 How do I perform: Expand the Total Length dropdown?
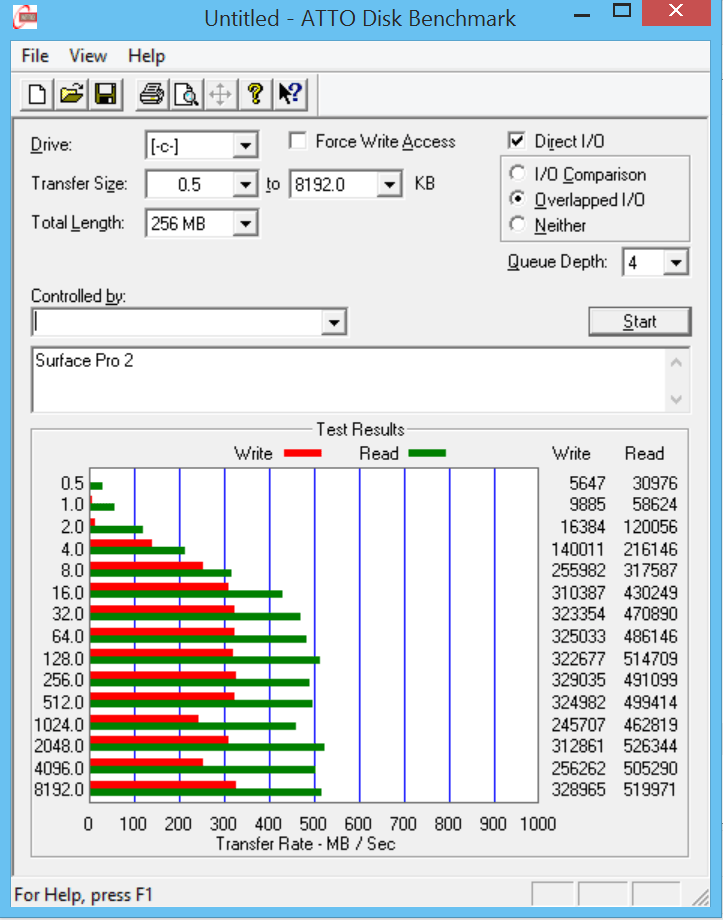(x=245, y=224)
